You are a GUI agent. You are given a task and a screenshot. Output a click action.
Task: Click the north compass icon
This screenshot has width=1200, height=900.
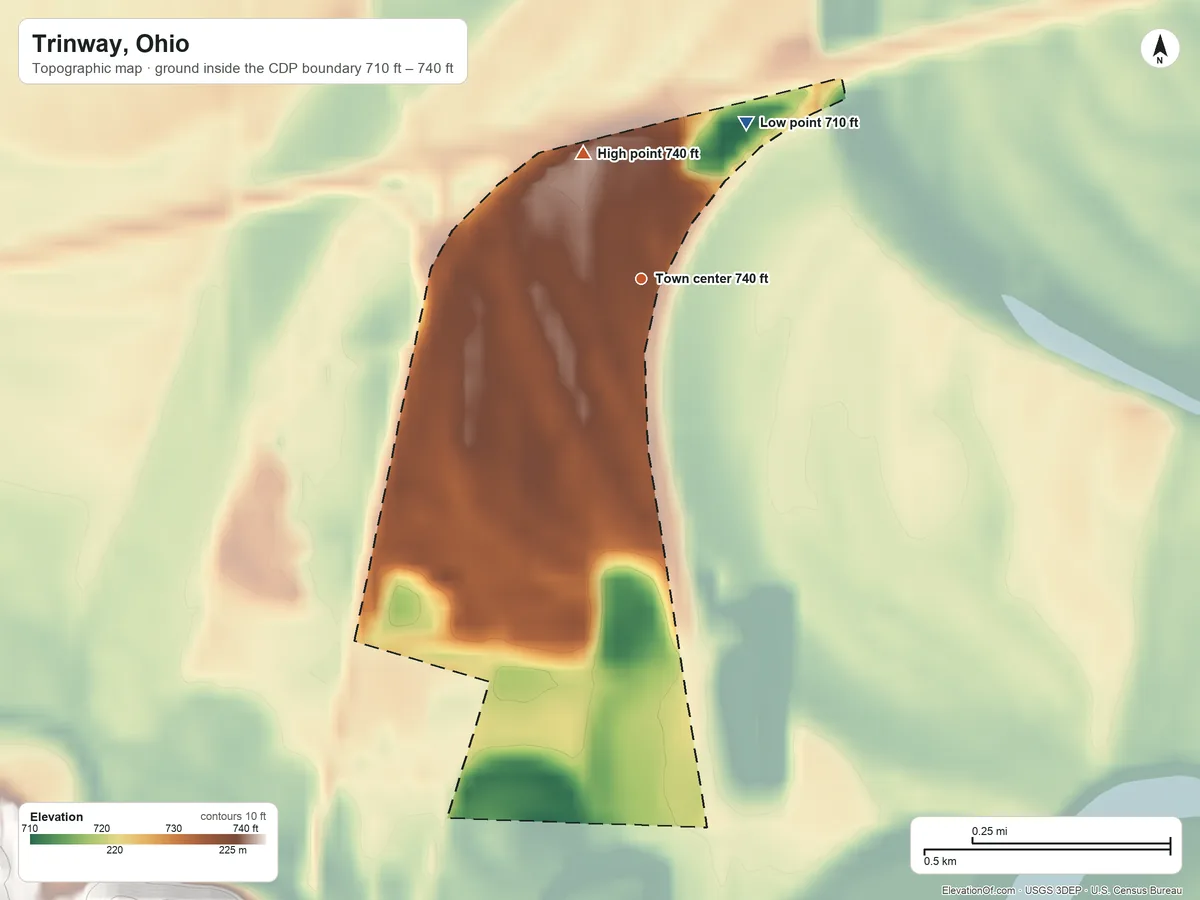[1160, 50]
